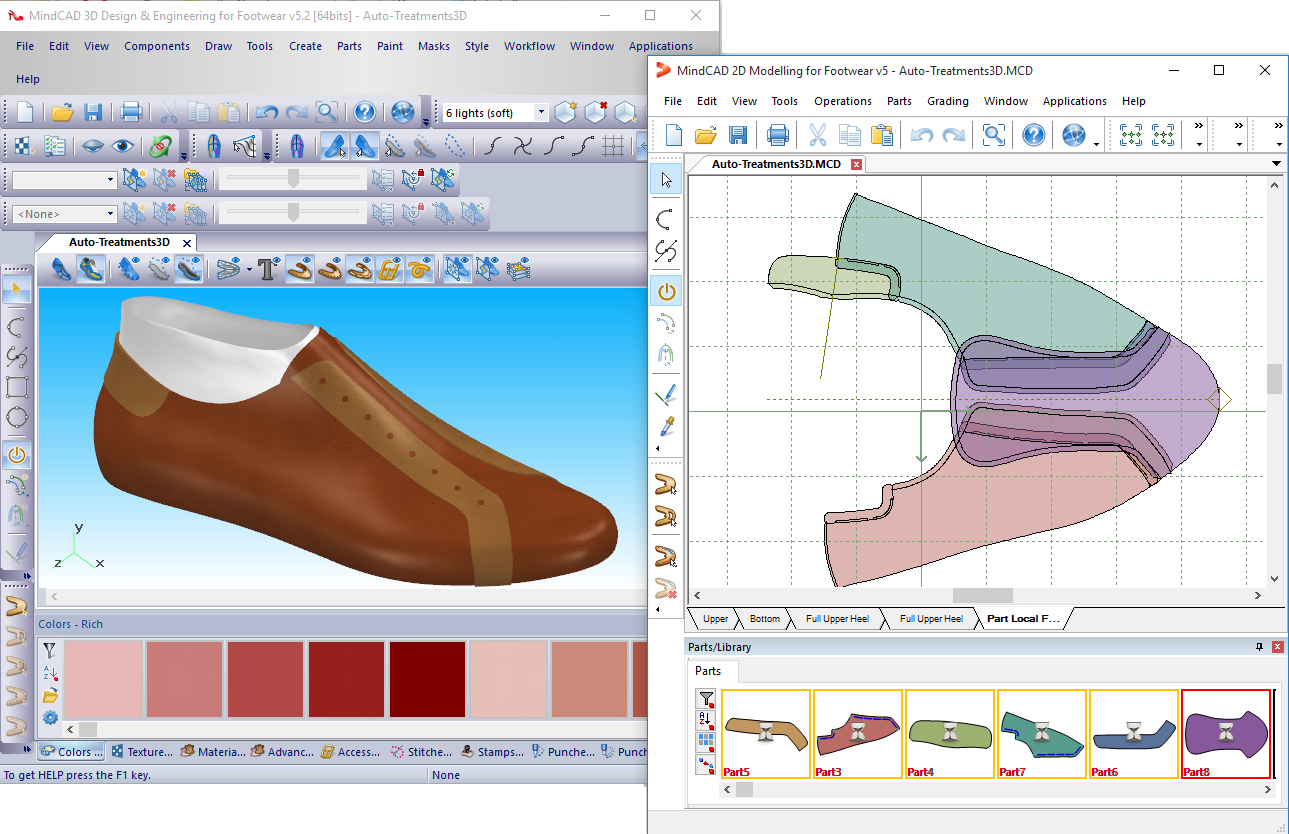Pick the darkest red swatch in Colors panel
The image size is (1289, 834).
(427, 679)
